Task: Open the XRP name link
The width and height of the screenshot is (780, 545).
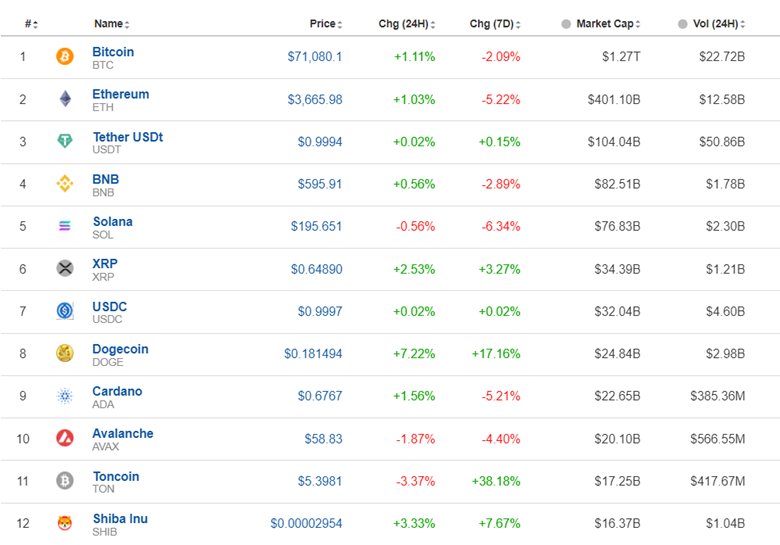Action: (105, 264)
